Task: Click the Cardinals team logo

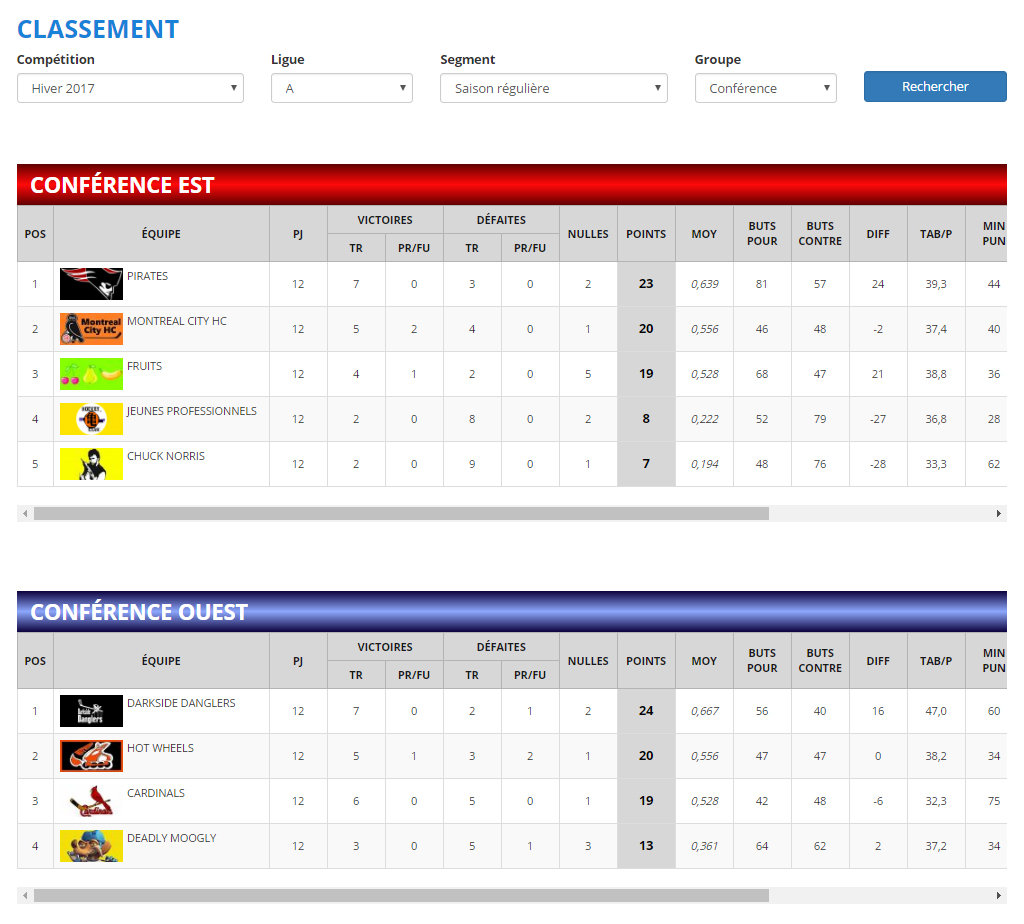Action: tap(91, 801)
